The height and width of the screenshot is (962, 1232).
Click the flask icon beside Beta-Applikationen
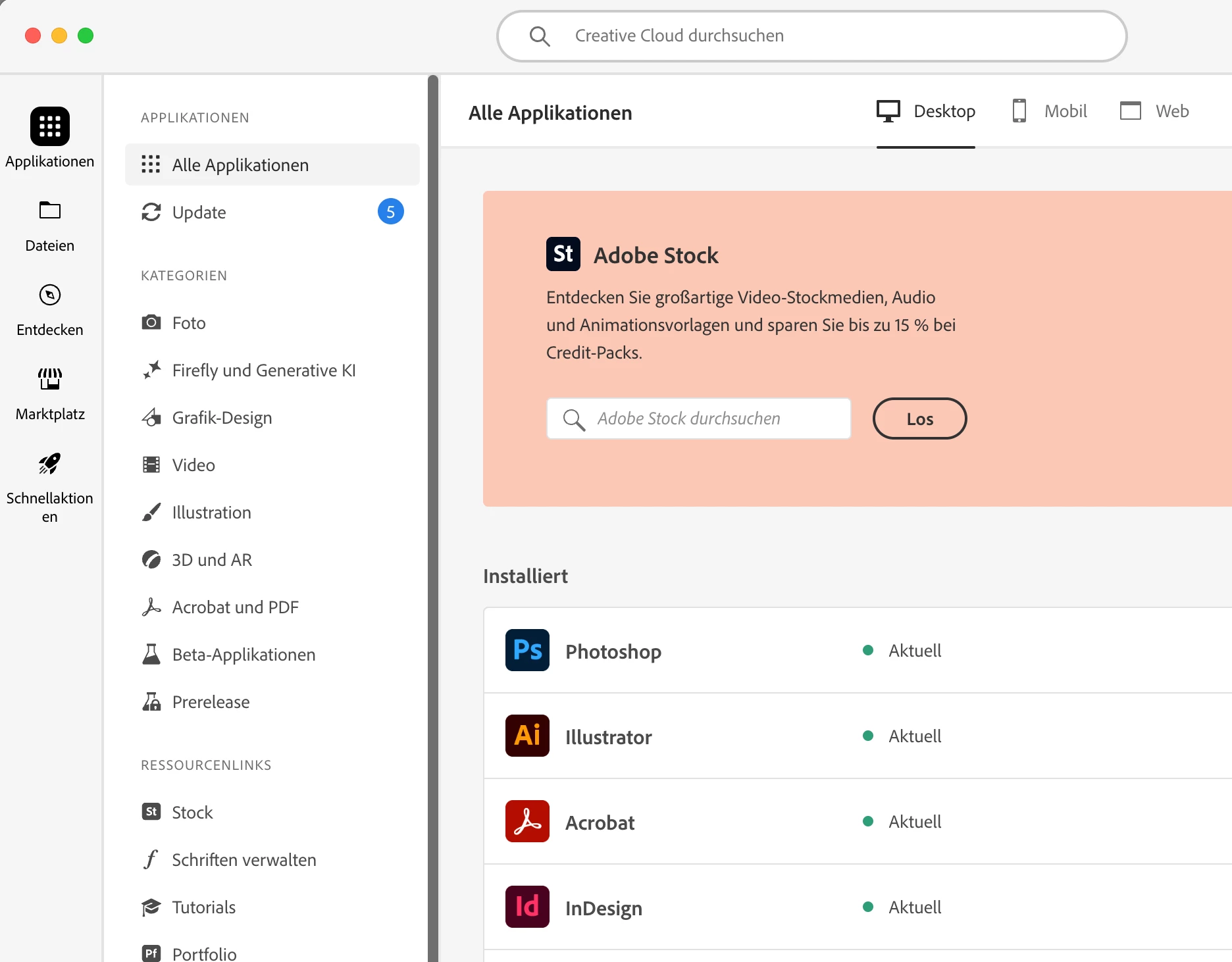coord(151,654)
